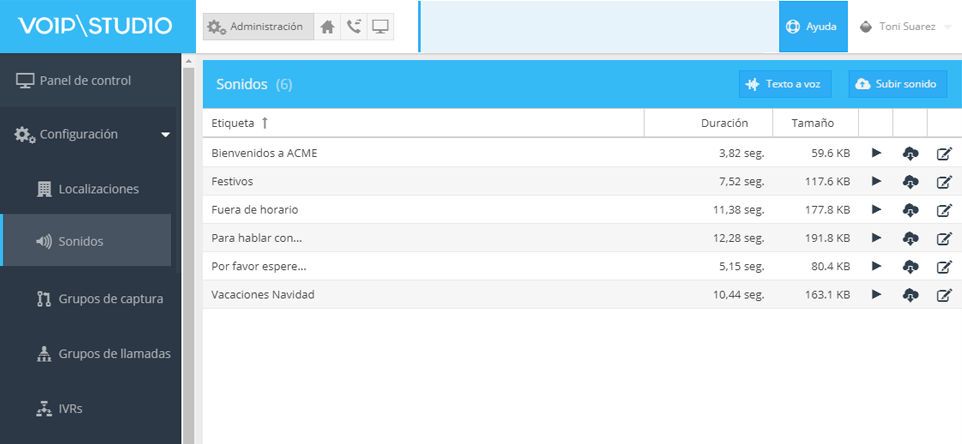Edit the Fuera de horario sound

[943, 210]
